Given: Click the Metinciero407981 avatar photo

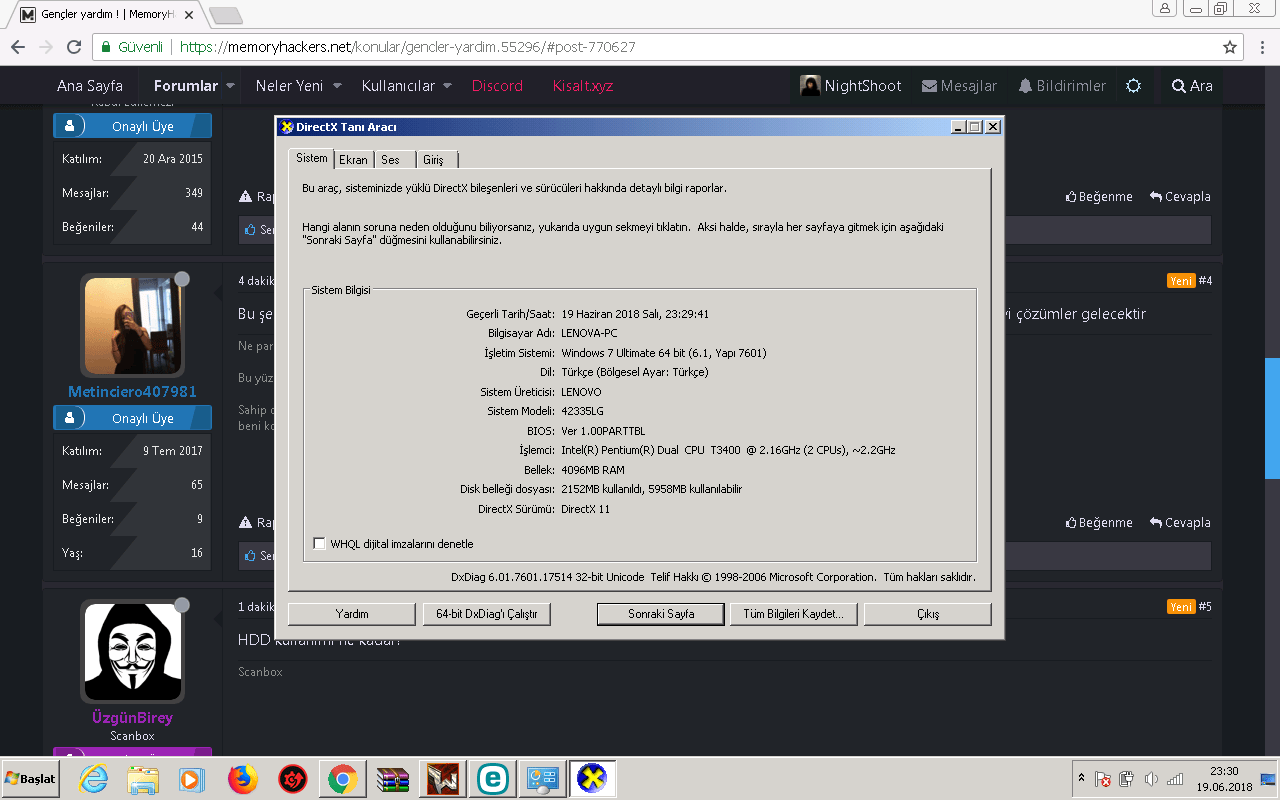Looking at the screenshot, I should (133, 326).
